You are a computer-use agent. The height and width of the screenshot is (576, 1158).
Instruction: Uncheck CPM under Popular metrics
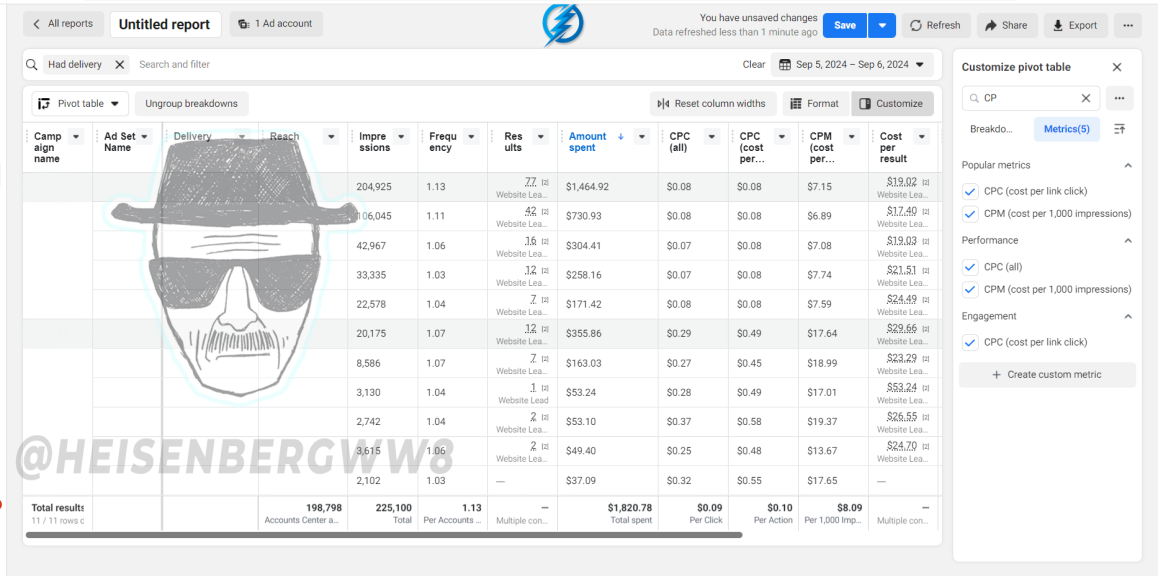click(x=970, y=214)
